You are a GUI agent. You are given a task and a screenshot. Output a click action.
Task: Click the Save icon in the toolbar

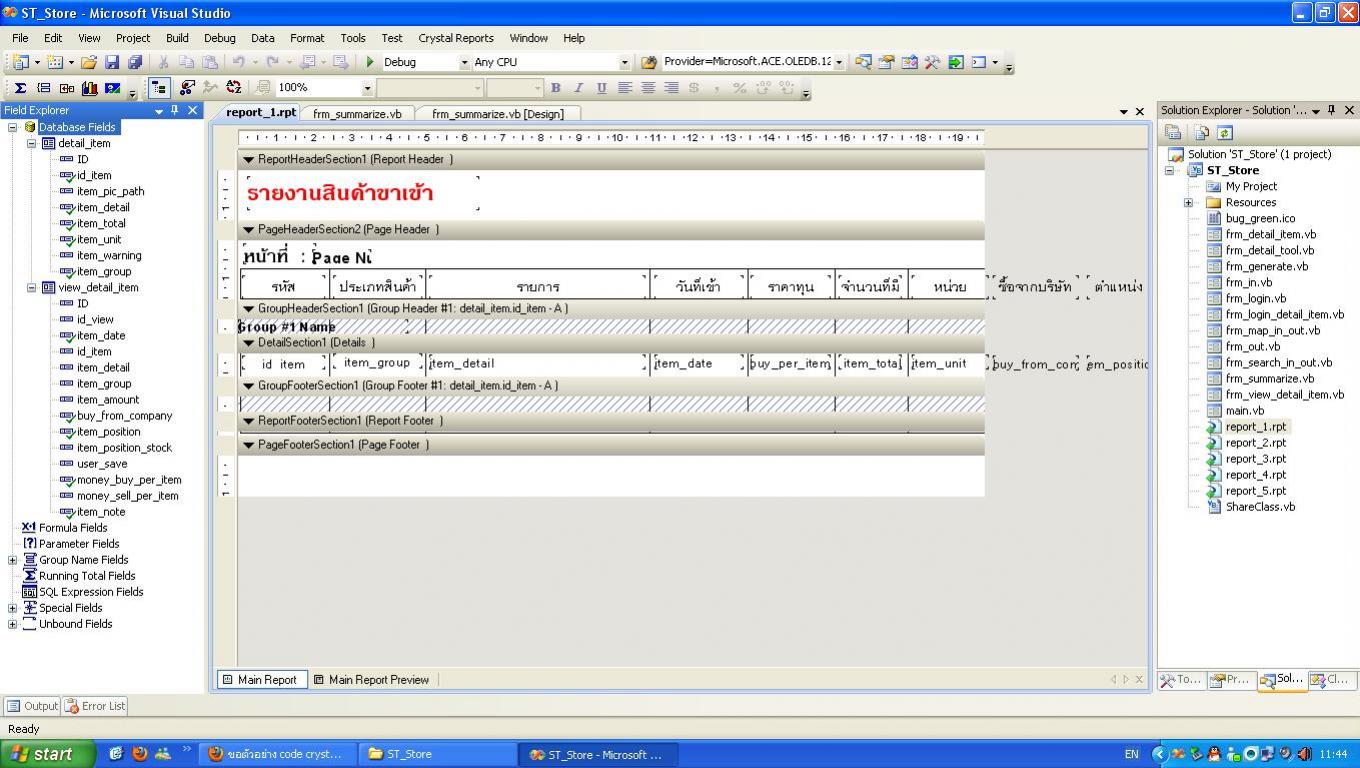(x=112, y=62)
